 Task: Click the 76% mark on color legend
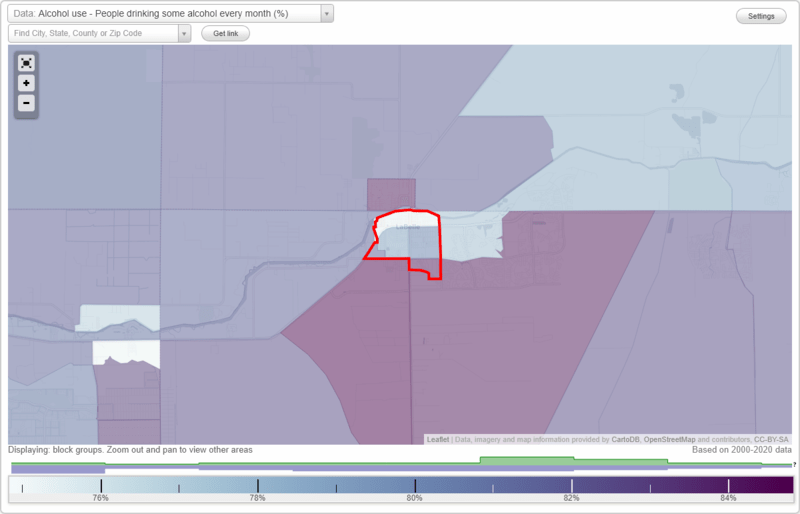(x=101, y=485)
